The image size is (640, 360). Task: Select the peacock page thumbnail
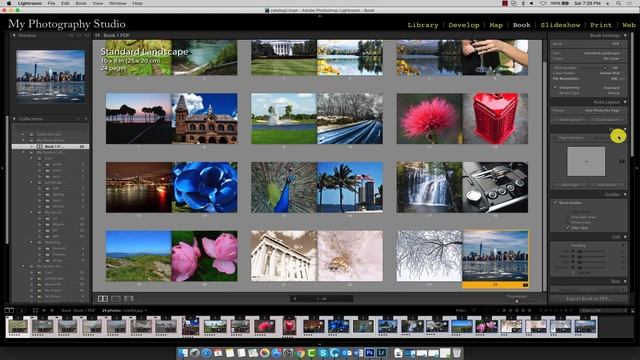pos(284,187)
